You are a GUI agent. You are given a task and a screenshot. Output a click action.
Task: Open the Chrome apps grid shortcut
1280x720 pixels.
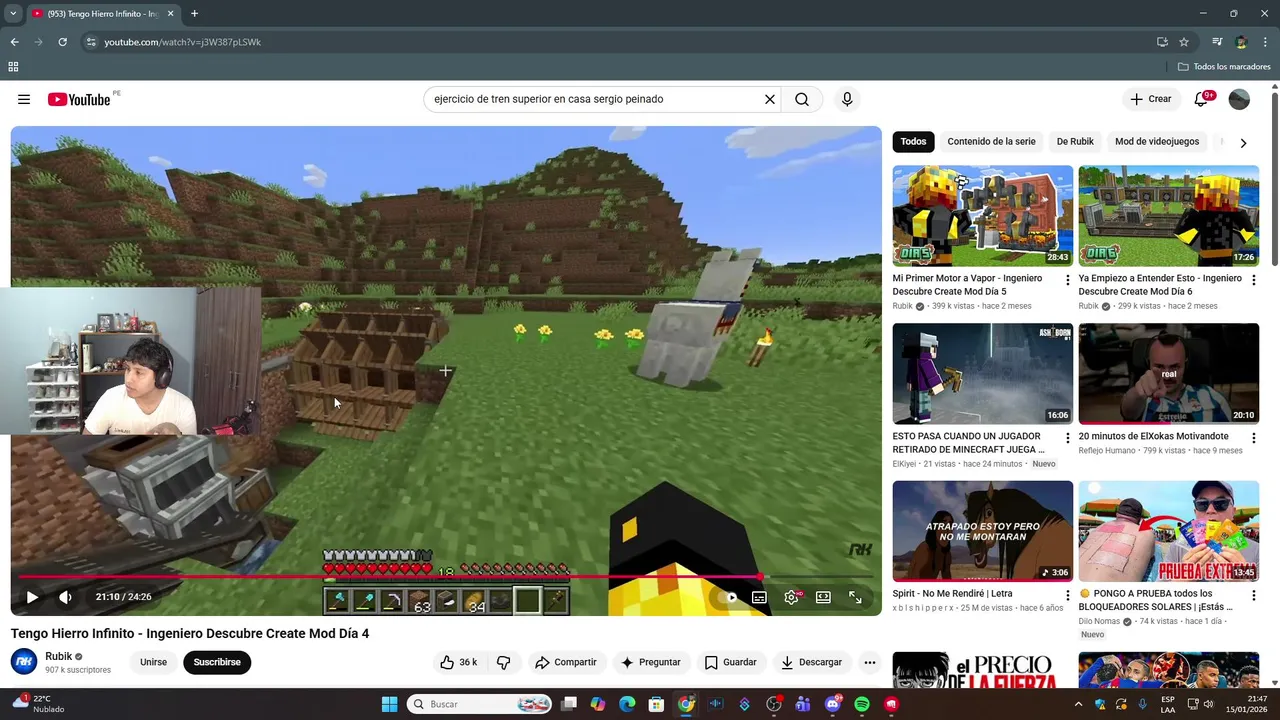[x=13, y=67]
